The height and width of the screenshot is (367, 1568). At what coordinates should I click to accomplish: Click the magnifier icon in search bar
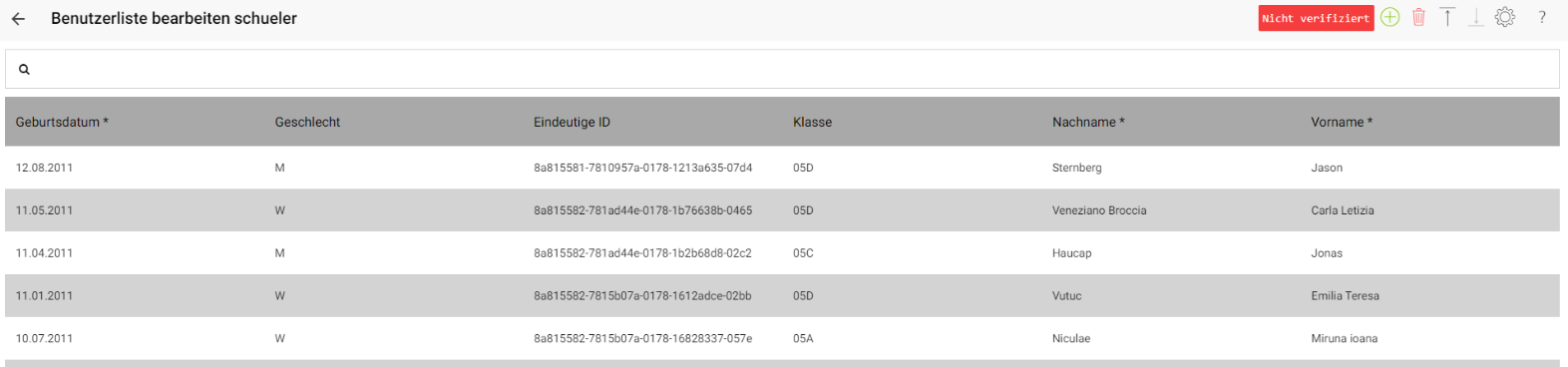[x=24, y=70]
